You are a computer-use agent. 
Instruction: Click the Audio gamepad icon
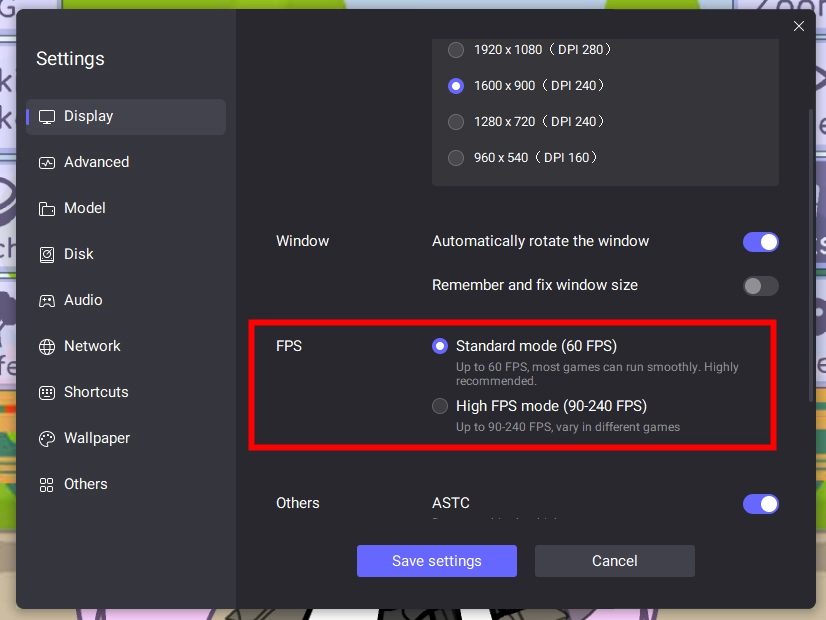click(47, 301)
